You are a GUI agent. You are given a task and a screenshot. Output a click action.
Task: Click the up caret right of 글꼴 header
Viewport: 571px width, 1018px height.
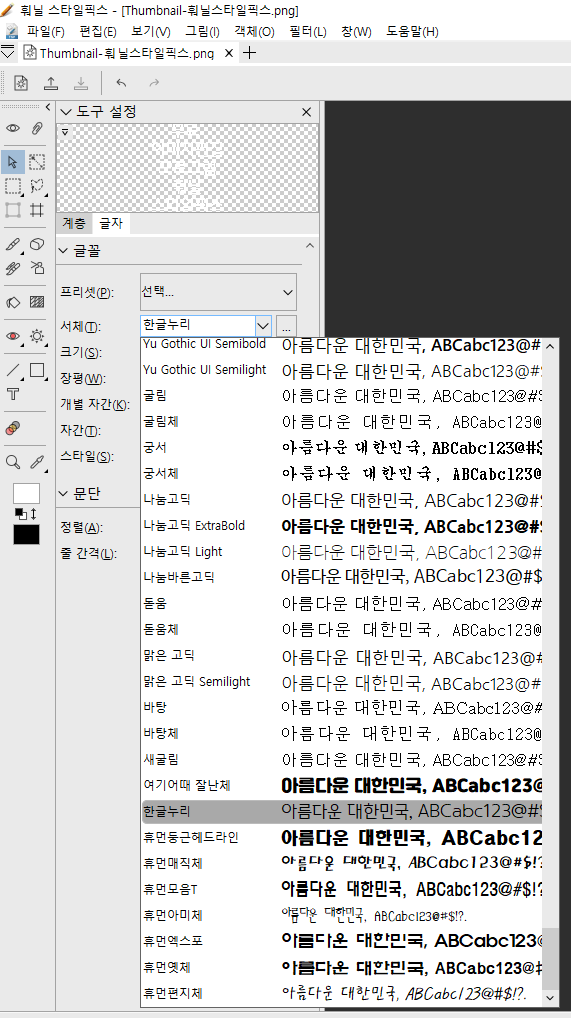pyautogui.click(x=309, y=245)
